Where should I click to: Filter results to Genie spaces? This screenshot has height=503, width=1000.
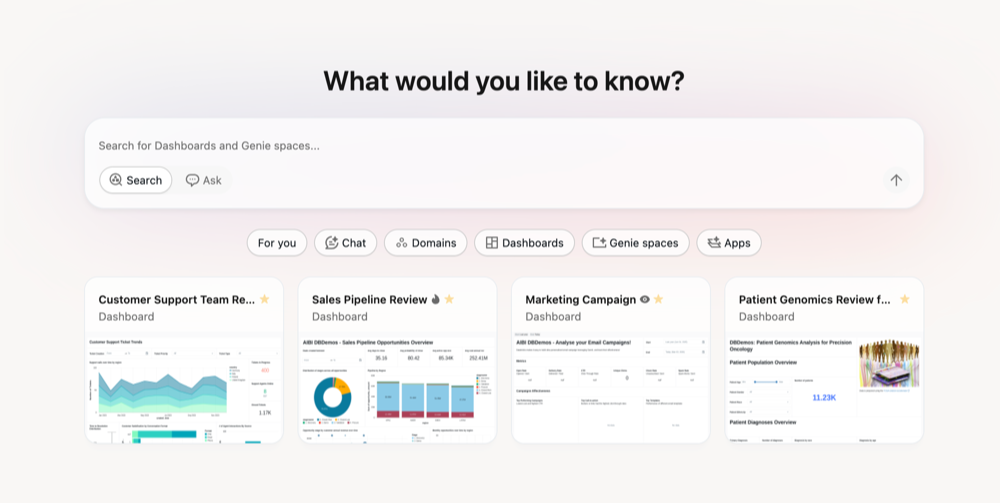636,243
